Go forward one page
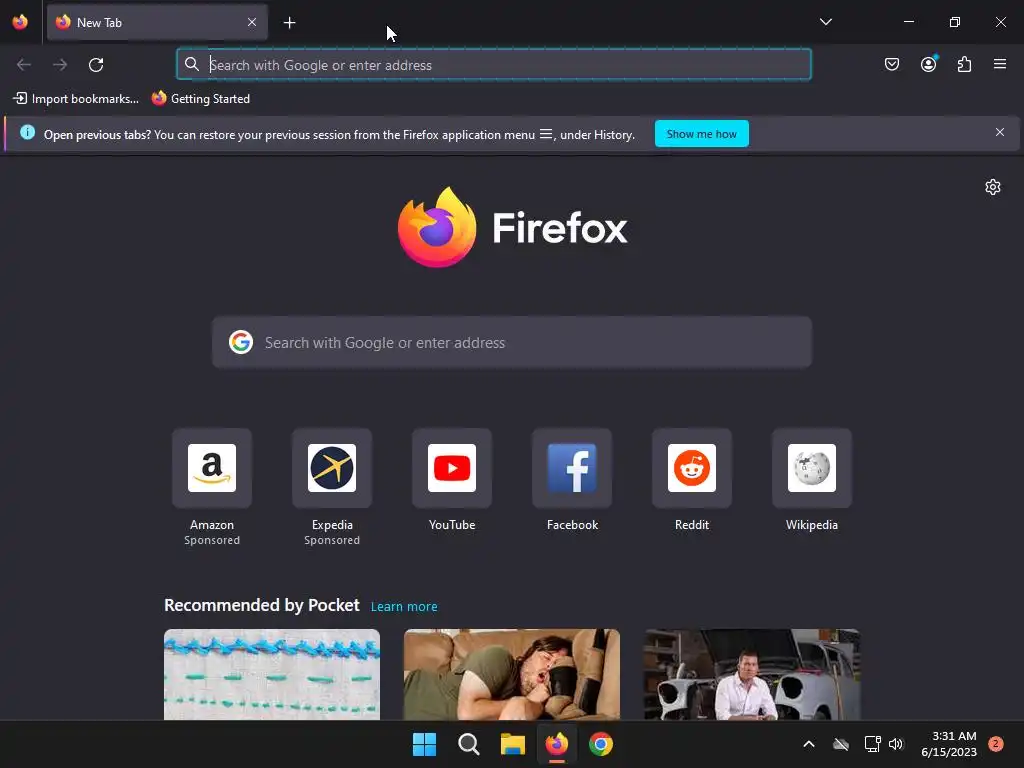Viewport: 1024px width, 768px height. [60, 65]
